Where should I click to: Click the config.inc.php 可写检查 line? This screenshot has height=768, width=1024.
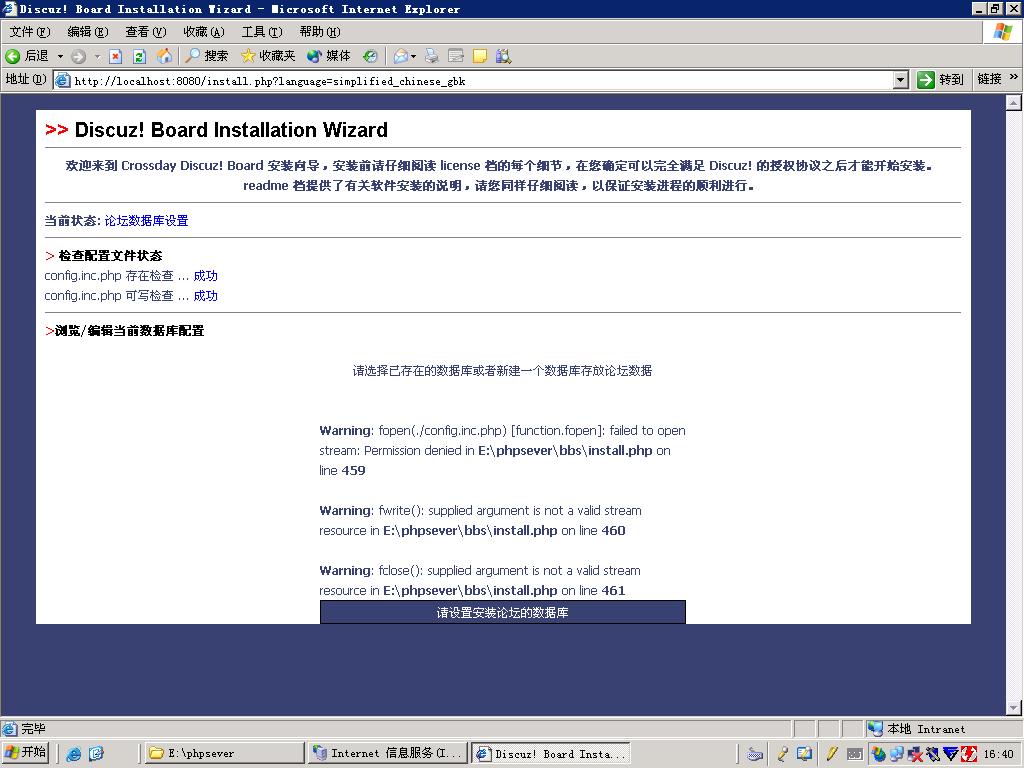tap(131, 296)
